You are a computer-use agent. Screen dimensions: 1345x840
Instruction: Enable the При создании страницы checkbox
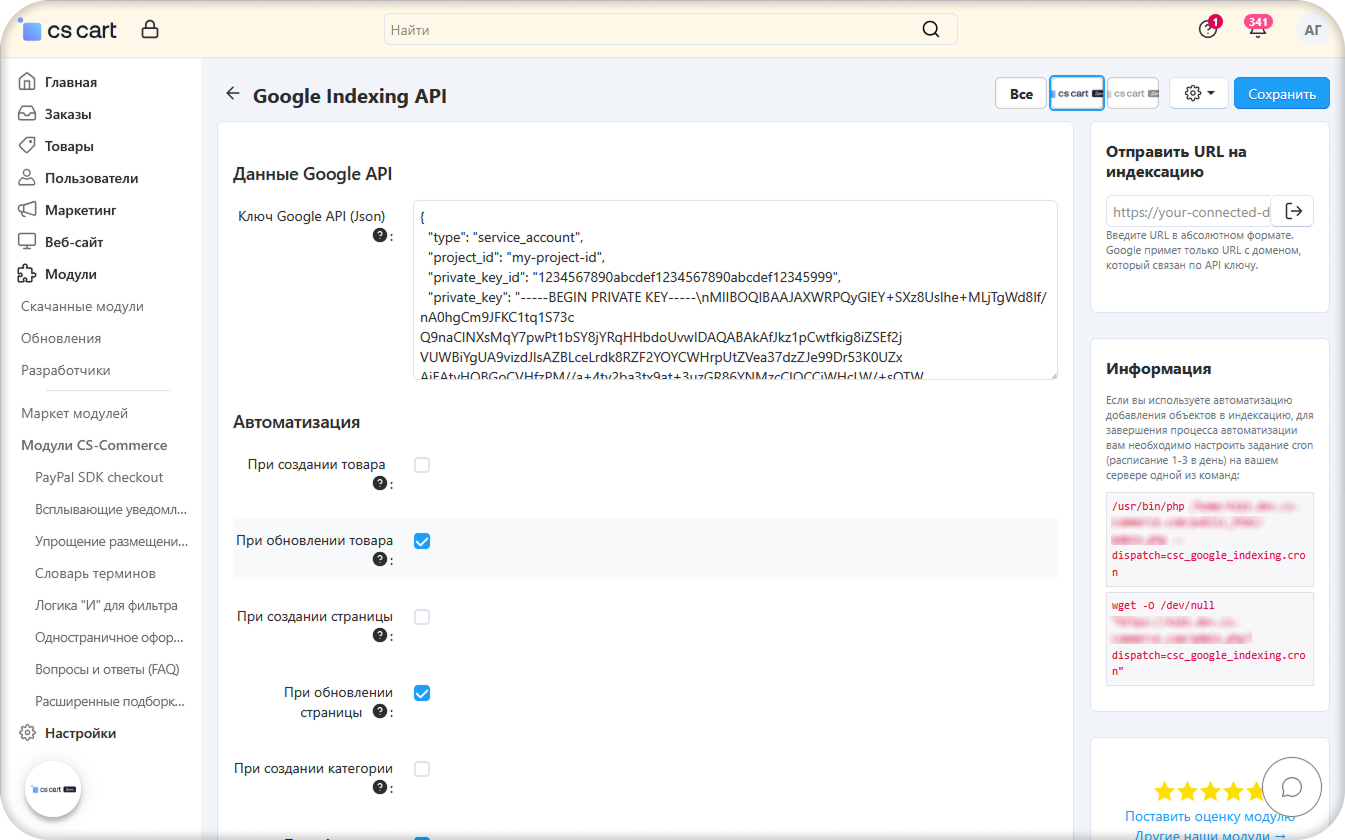[422, 617]
